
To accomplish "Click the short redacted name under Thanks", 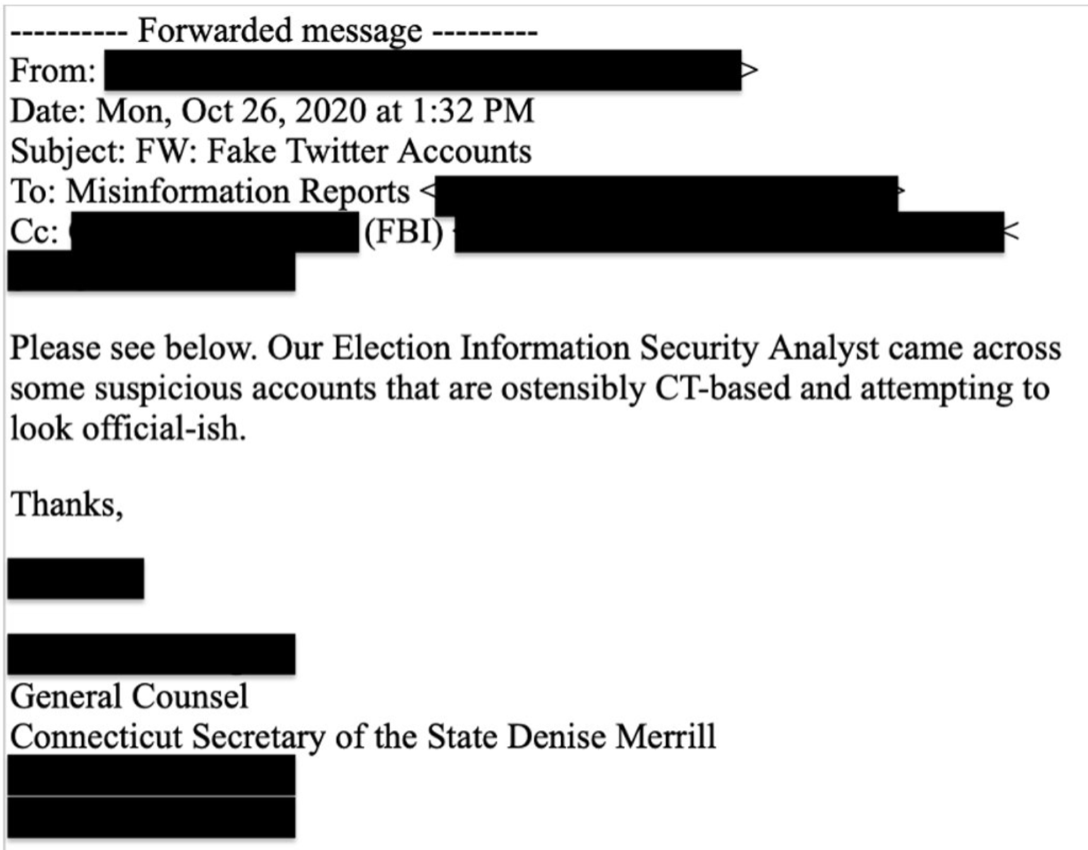I will (75, 579).
